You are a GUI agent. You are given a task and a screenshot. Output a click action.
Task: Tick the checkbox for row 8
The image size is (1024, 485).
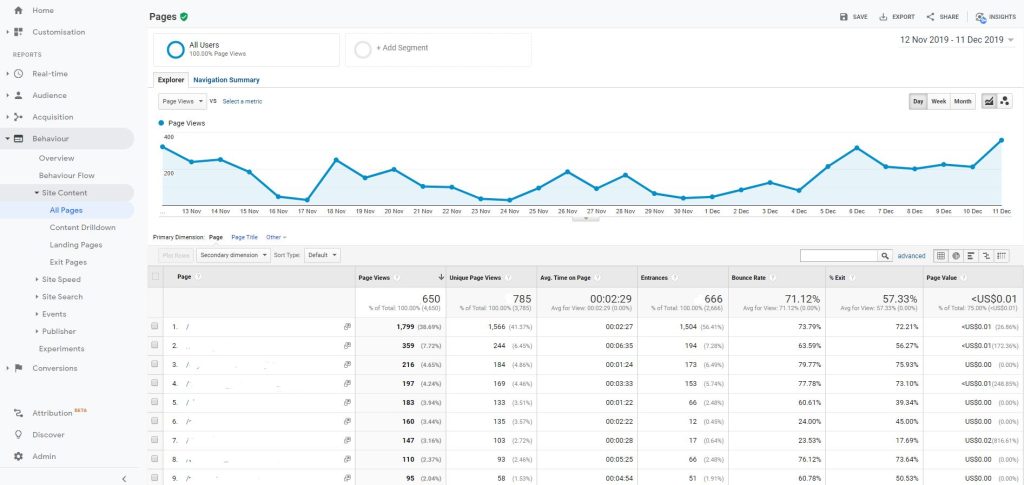tap(154, 459)
